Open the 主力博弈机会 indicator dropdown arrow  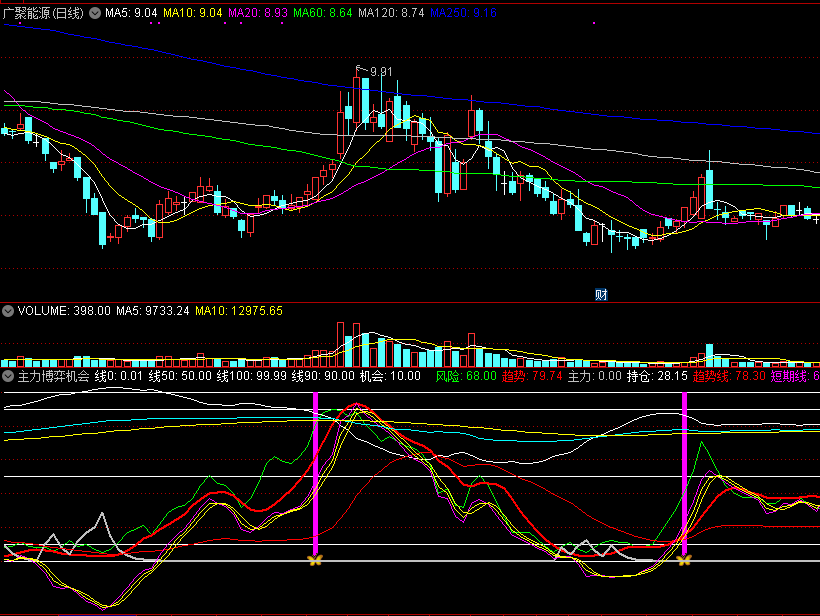pyautogui.click(x=8, y=376)
